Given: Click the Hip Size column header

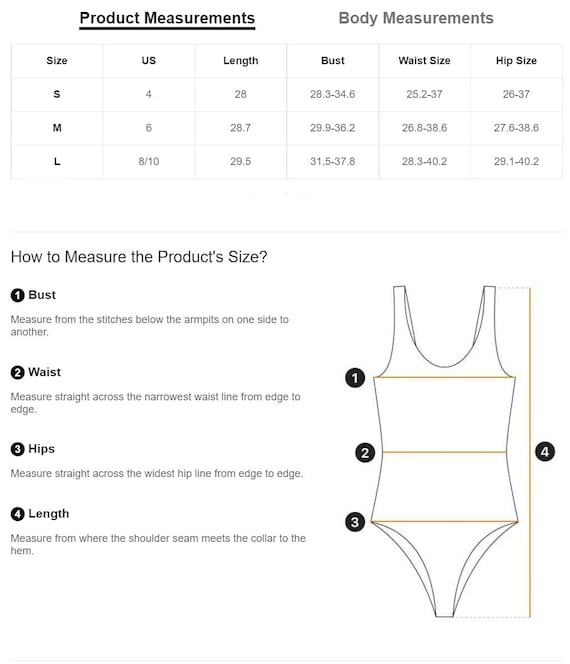Looking at the screenshot, I should (516, 61).
